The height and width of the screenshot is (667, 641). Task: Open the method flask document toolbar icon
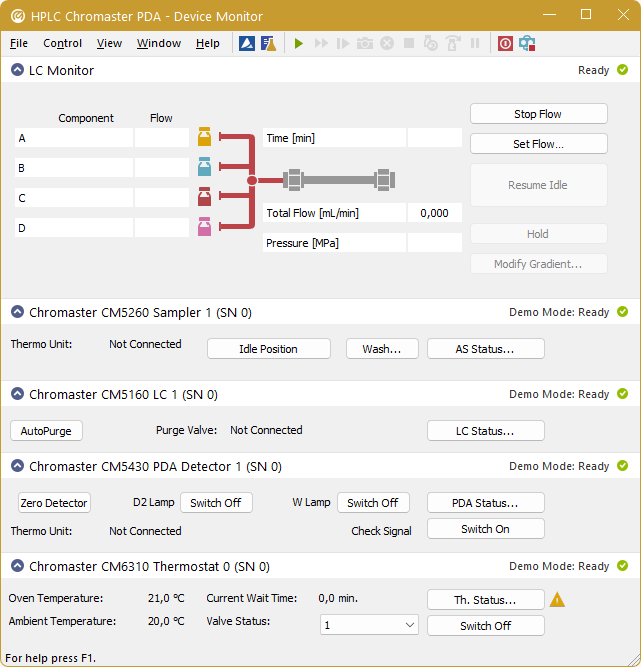click(268, 43)
